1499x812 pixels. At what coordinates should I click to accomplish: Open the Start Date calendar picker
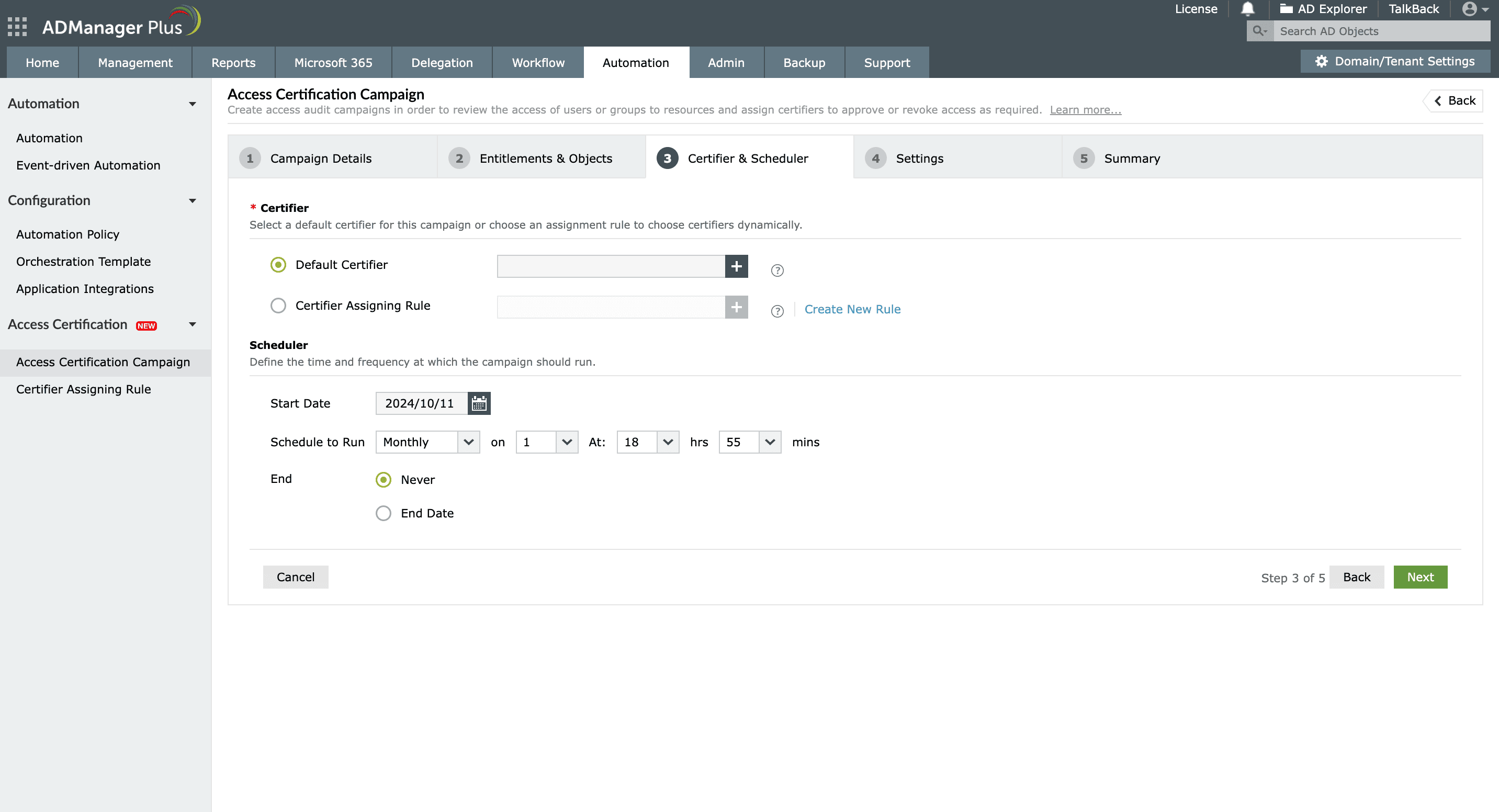[x=478, y=403]
